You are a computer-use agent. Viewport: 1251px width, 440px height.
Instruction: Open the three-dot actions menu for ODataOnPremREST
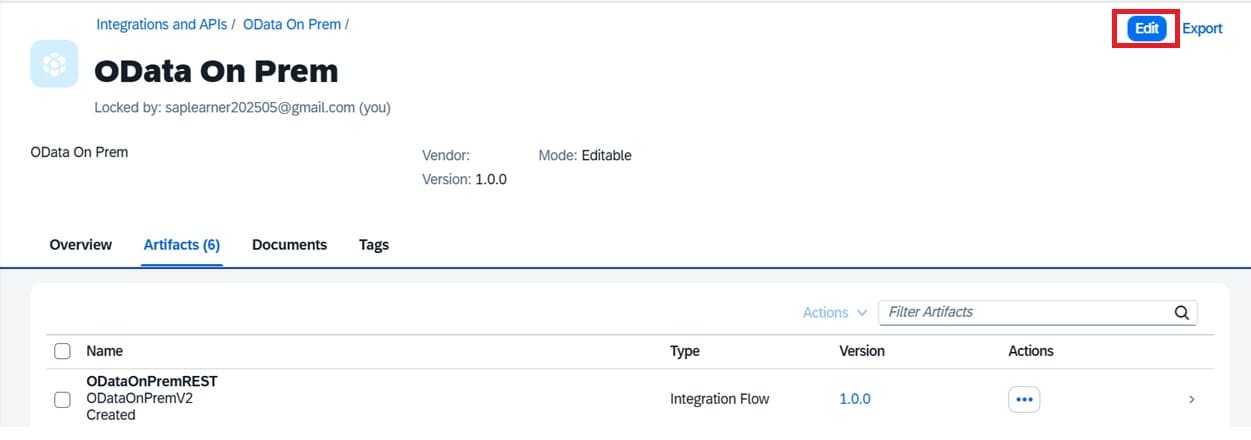click(x=1023, y=399)
